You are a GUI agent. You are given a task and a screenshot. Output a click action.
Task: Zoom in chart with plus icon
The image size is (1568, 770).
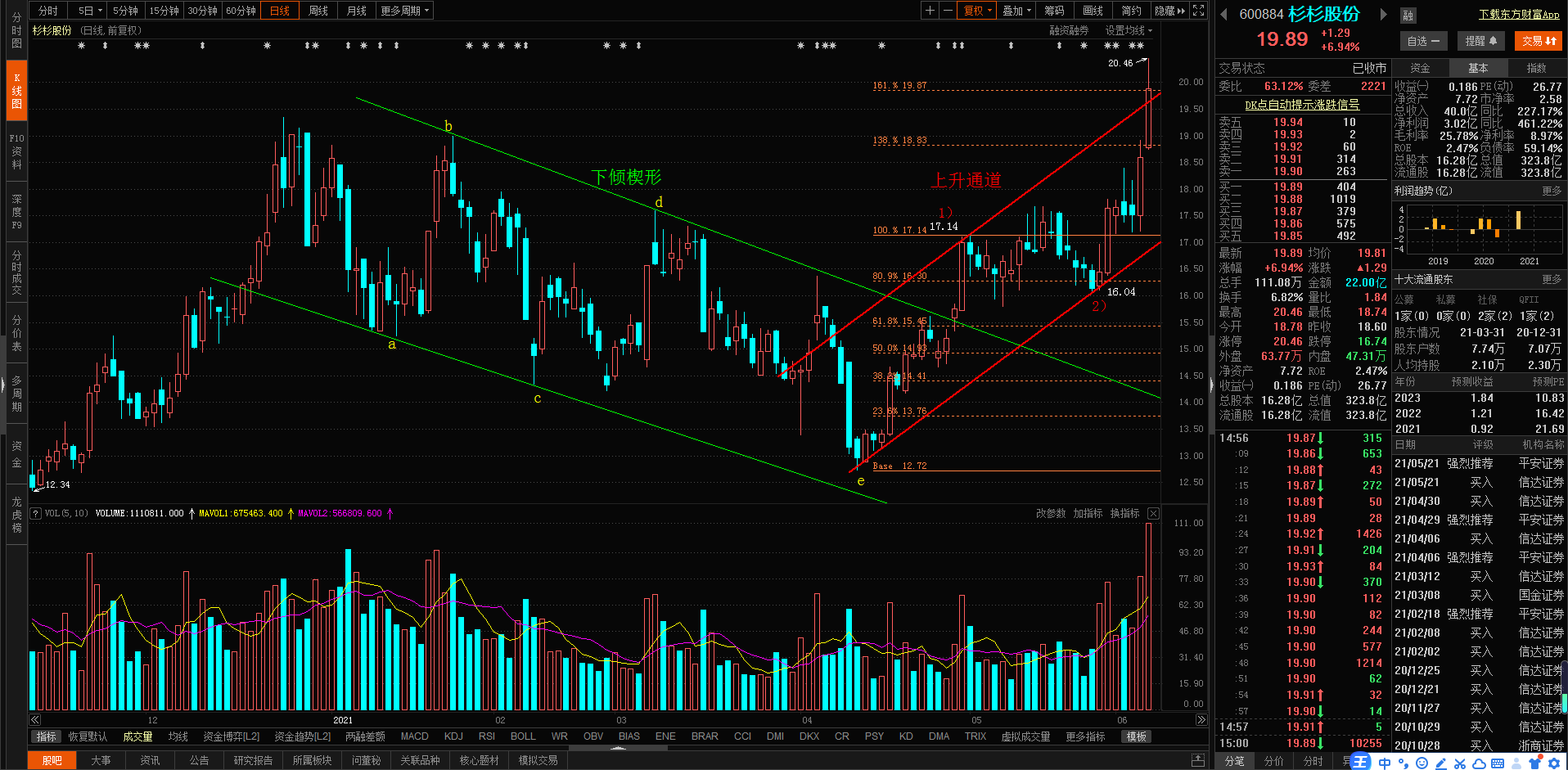(930, 11)
